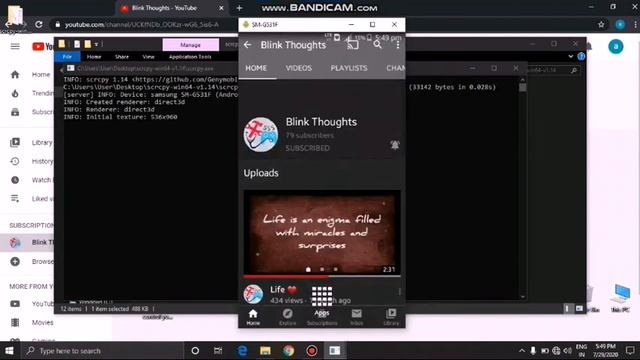
Task: Open the options dots of the Life video
Action: (x=399, y=291)
